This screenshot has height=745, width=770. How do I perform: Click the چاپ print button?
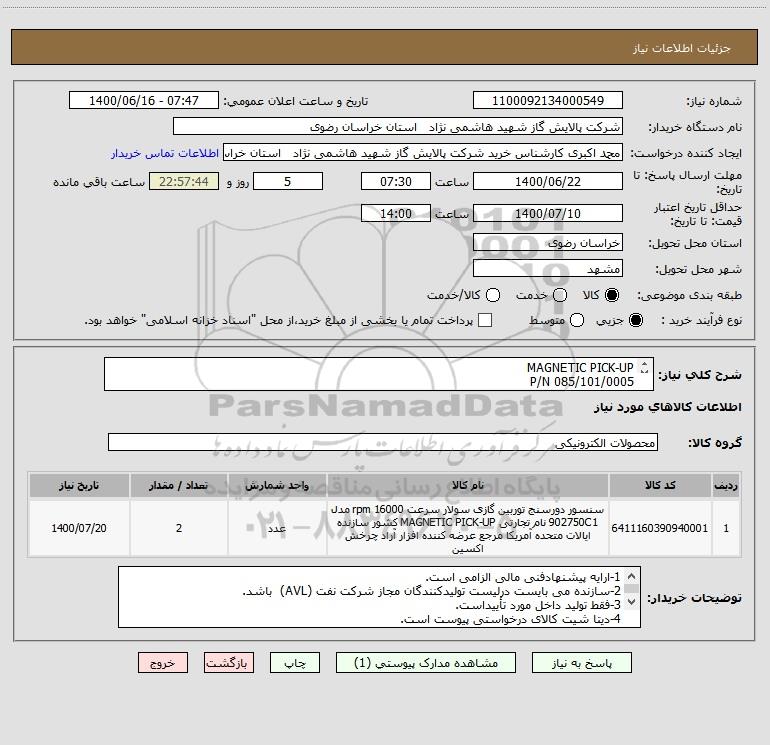point(295,663)
